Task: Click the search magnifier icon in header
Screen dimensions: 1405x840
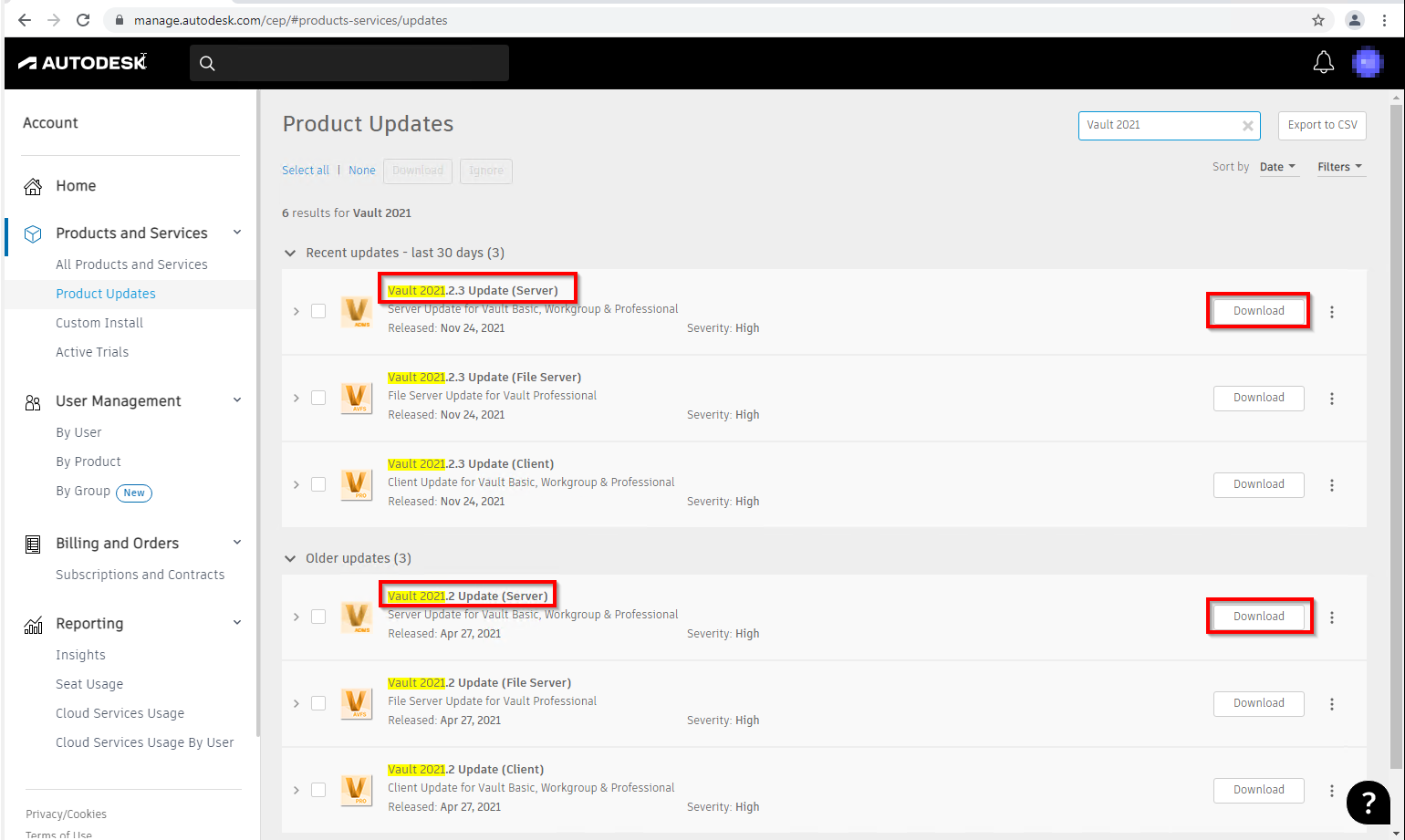Action: tap(207, 63)
